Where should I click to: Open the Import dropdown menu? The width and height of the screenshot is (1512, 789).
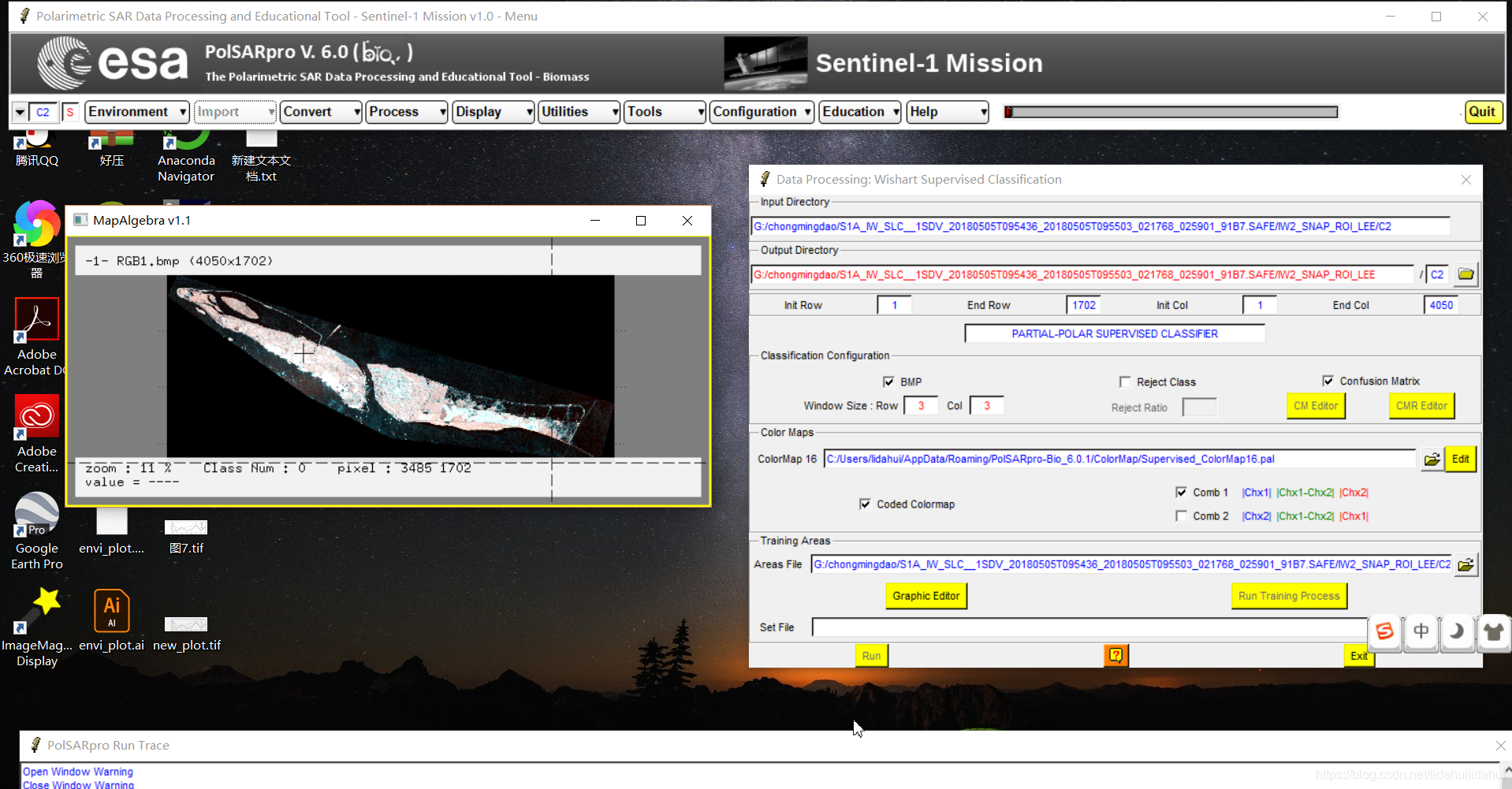(x=235, y=112)
